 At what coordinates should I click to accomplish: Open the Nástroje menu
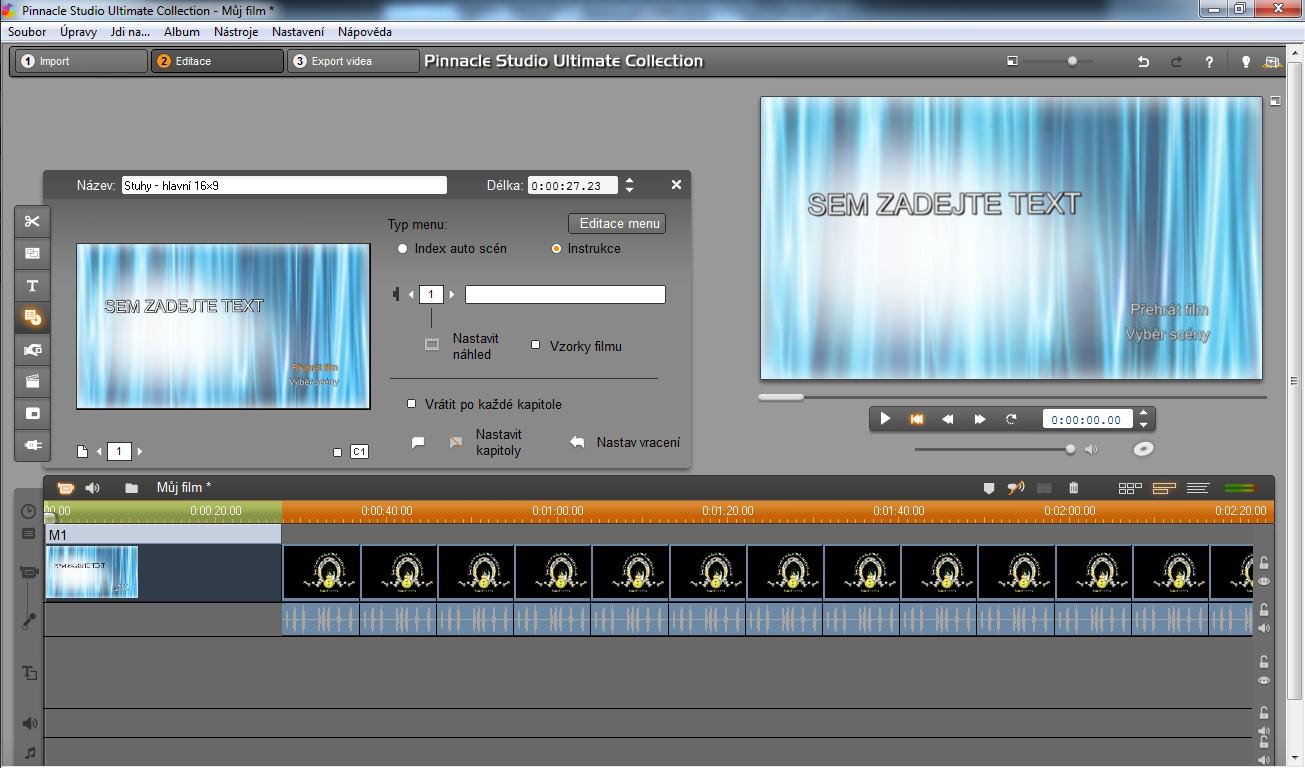click(236, 32)
